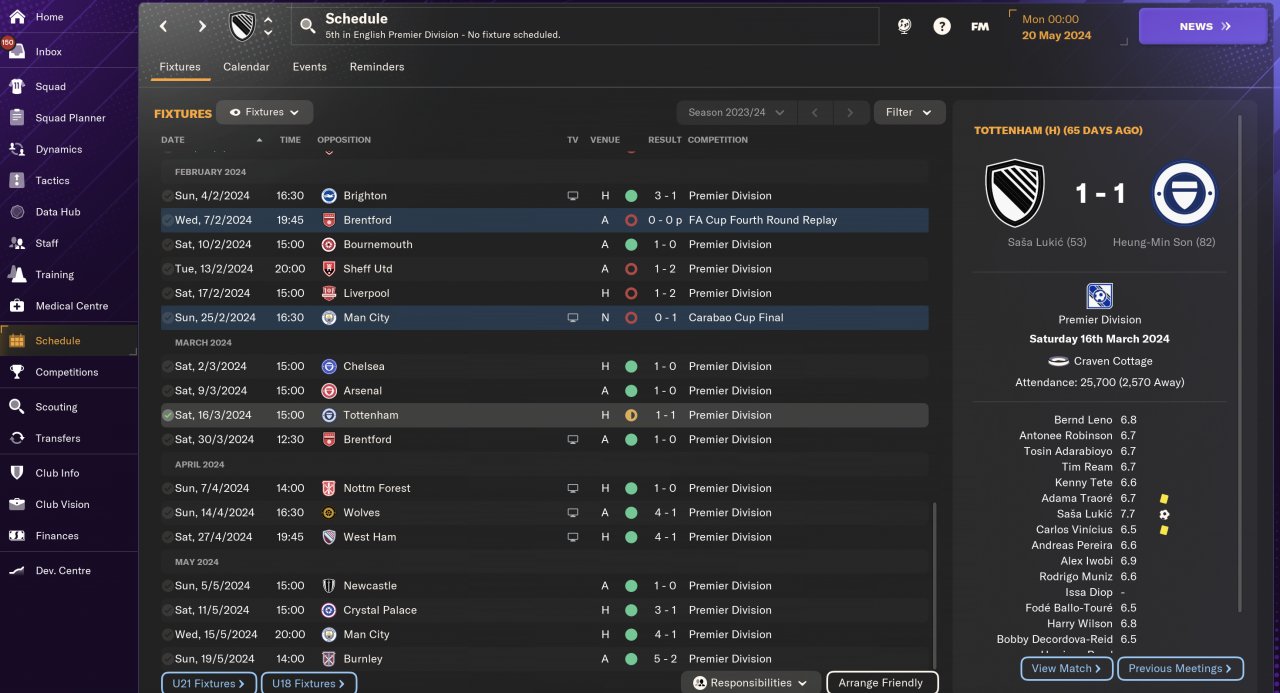Toggle the reminder circle on Bournemouth row
Image resolution: width=1280 pixels, height=693 pixels.
(x=168, y=245)
